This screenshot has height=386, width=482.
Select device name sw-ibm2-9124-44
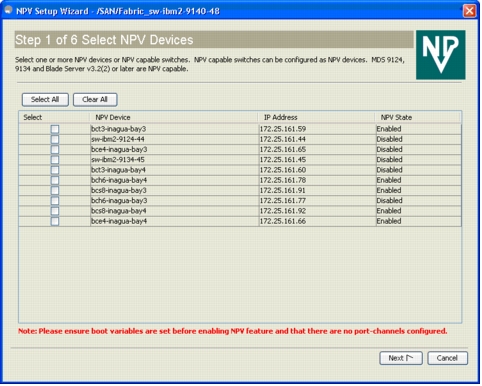click(x=118, y=139)
